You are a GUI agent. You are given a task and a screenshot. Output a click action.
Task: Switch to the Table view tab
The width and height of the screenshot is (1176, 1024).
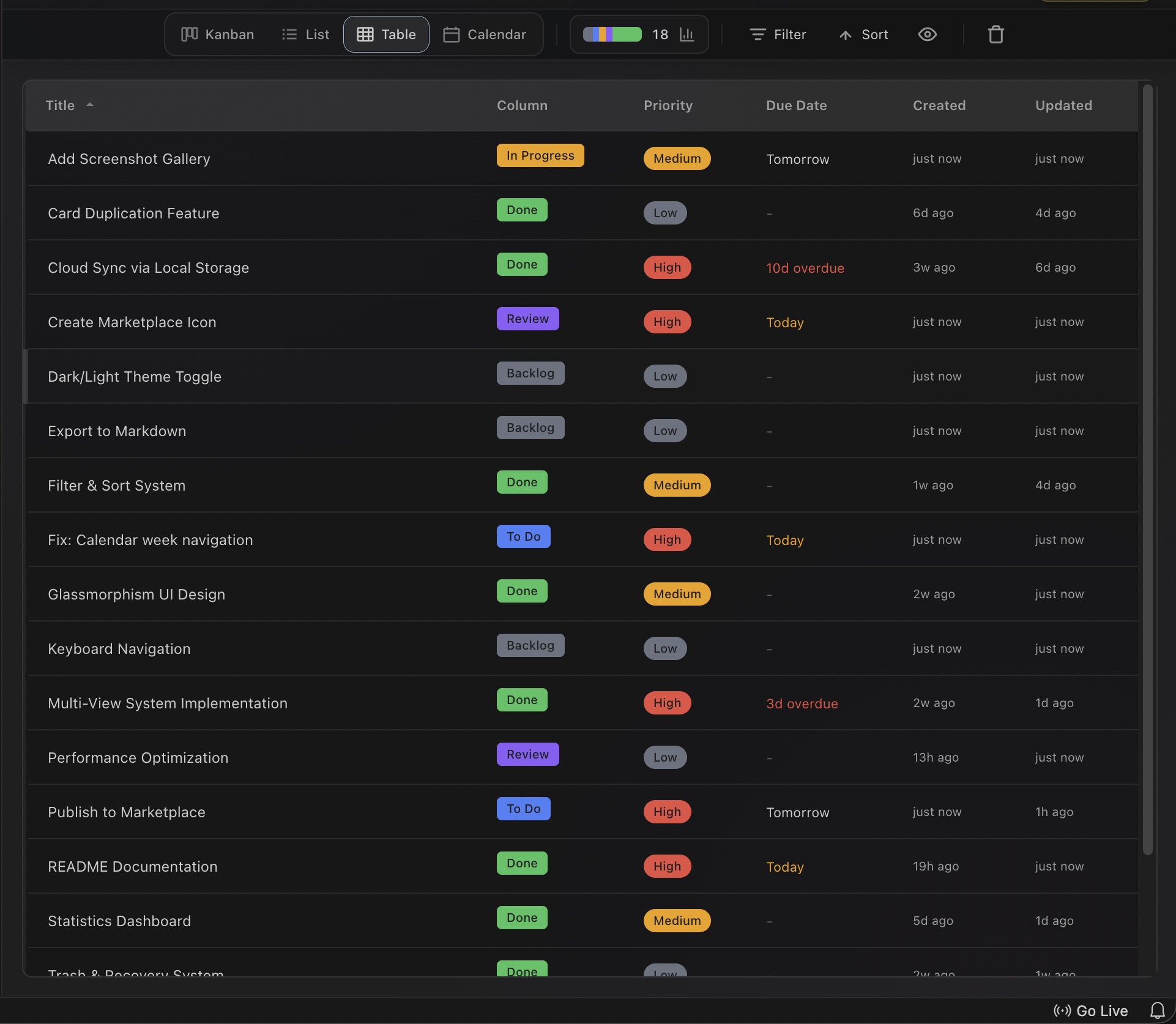click(386, 34)
